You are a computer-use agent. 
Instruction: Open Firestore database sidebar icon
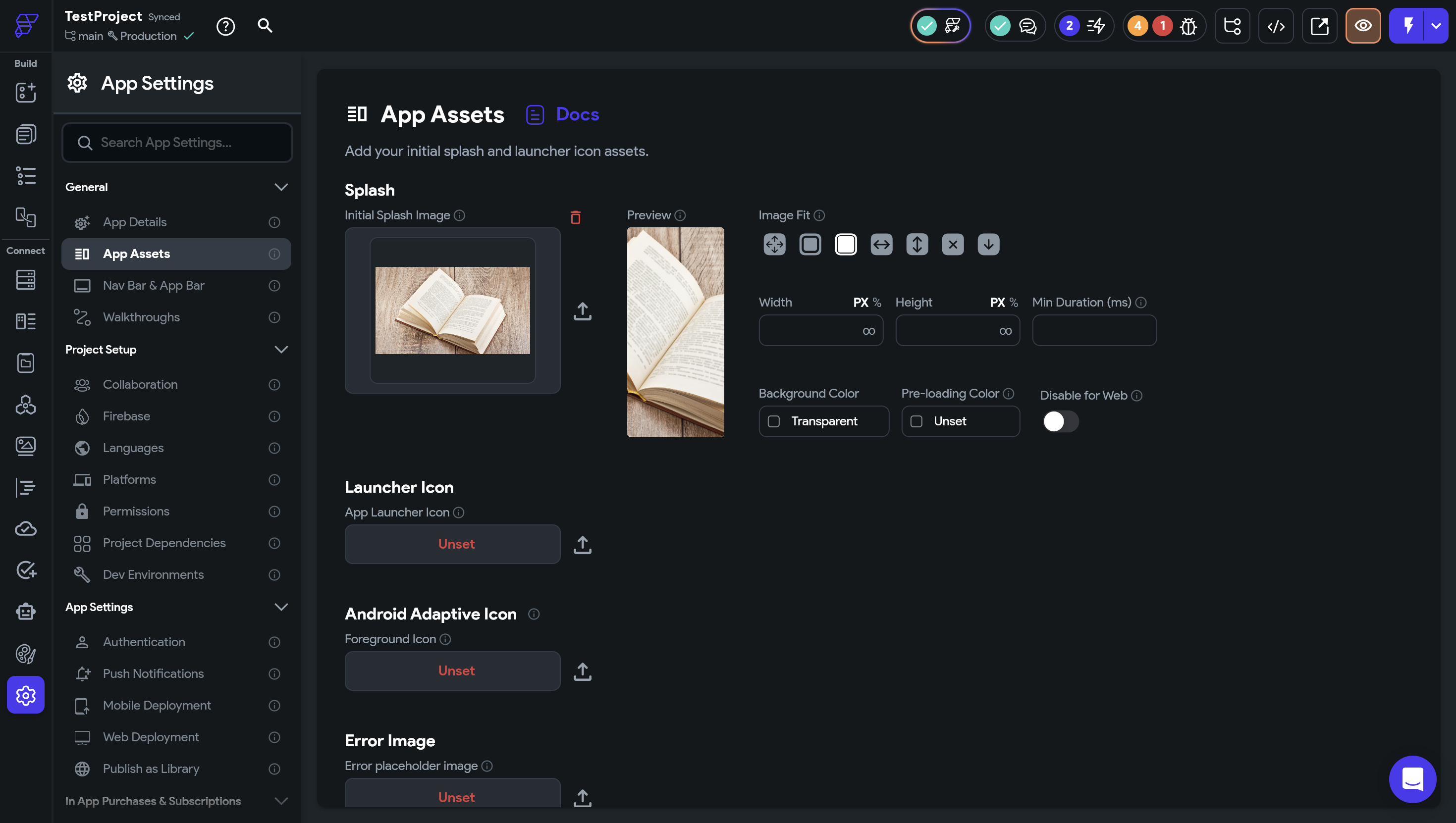pos(25,280)
